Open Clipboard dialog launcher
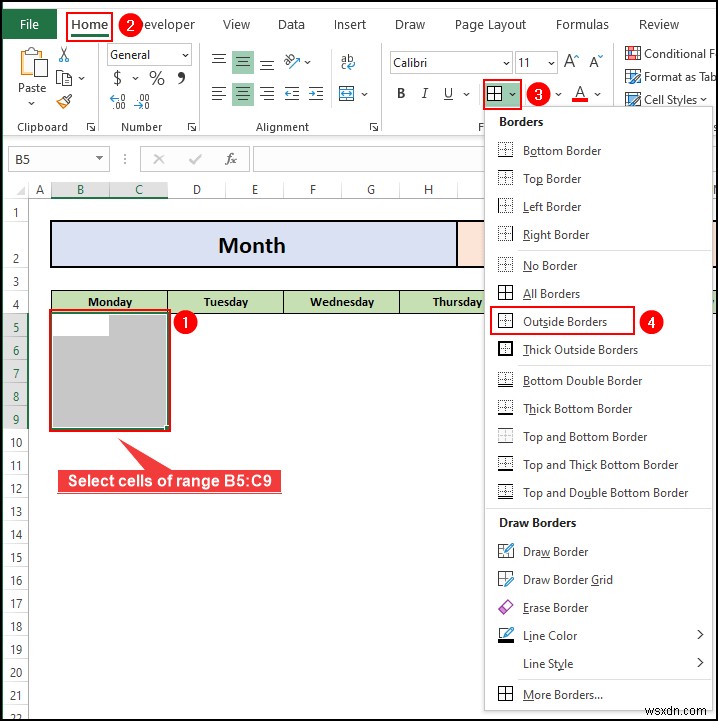Image resolution: width=718 pixels, height=721 pixels. pos(91,127)
